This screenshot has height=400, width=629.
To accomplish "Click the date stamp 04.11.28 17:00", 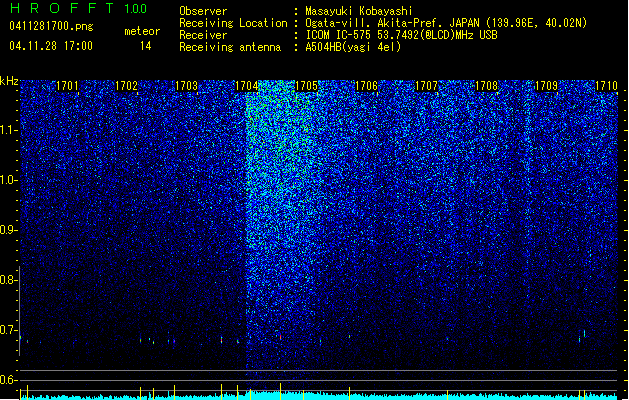I will pos(51,46).
